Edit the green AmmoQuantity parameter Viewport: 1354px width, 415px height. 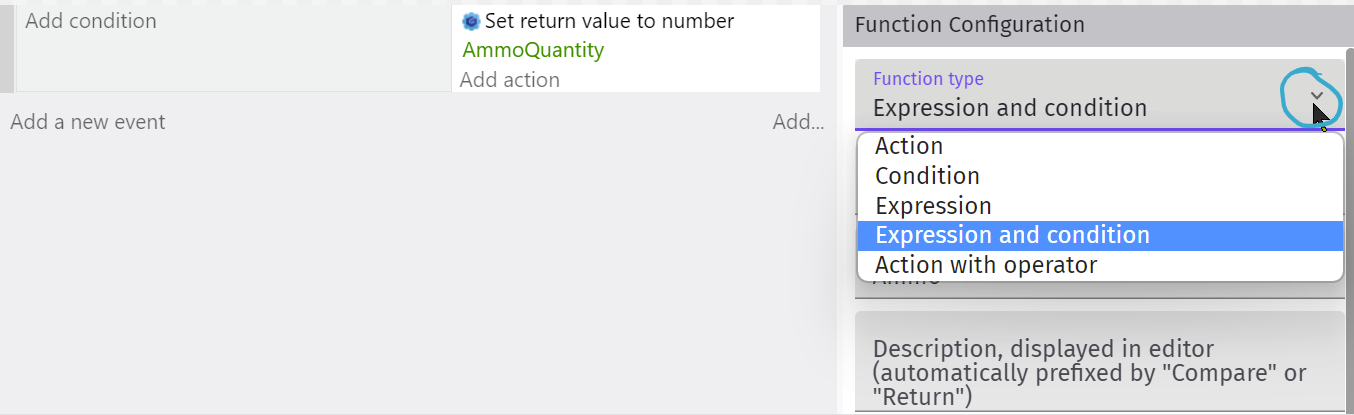click(533, 50)
